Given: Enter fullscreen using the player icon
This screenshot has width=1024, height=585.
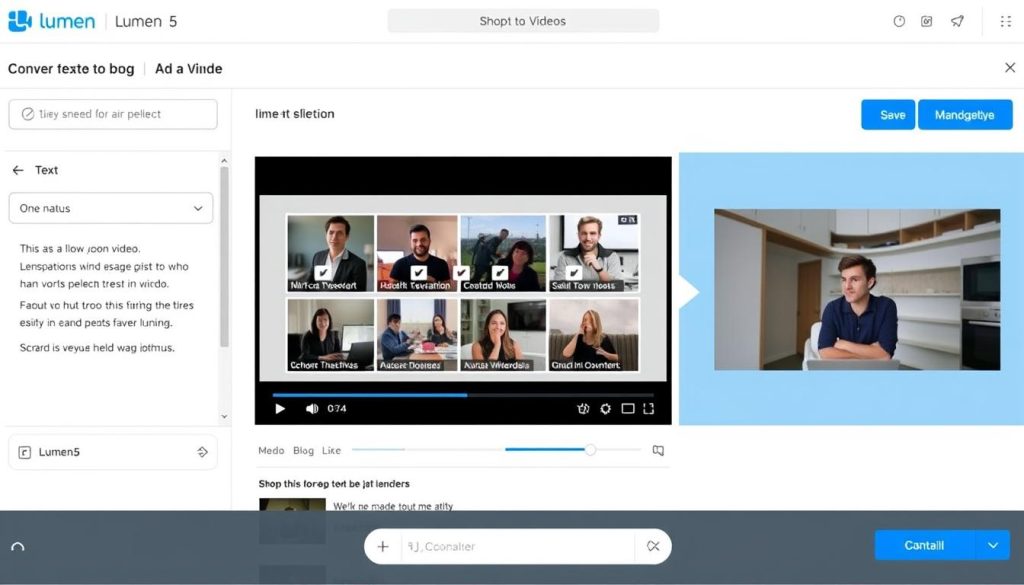Looking at the screenshot, I should click(649, 409).
